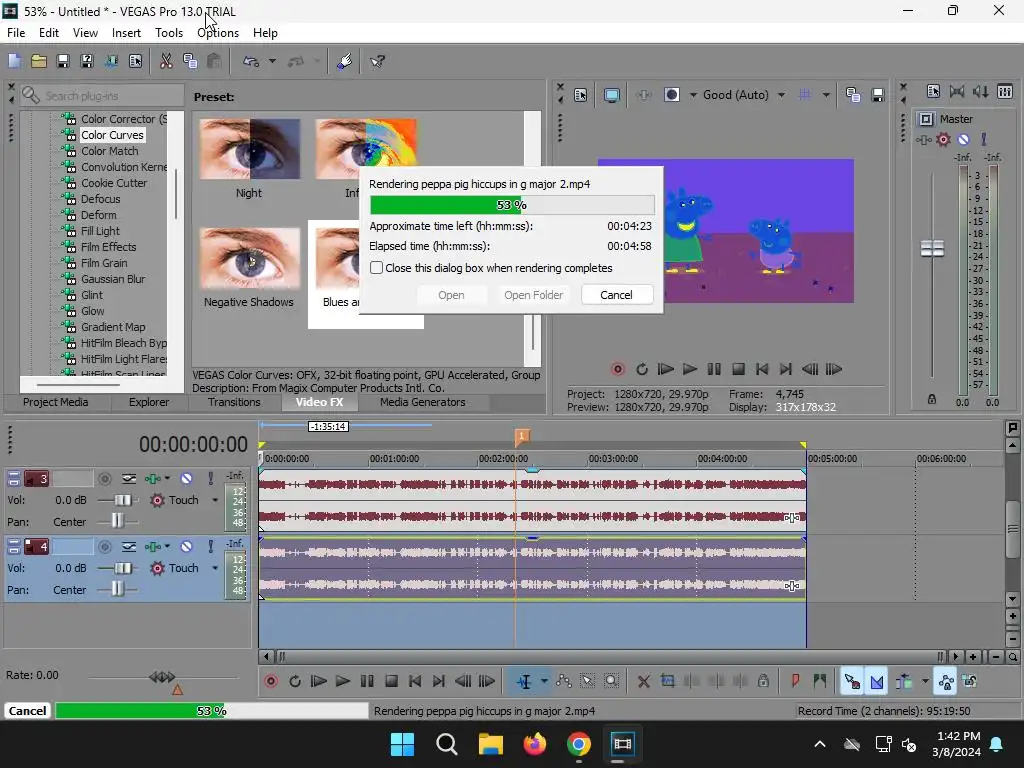
Task: Click the What's This help icon
Action: tap(377, 61)
